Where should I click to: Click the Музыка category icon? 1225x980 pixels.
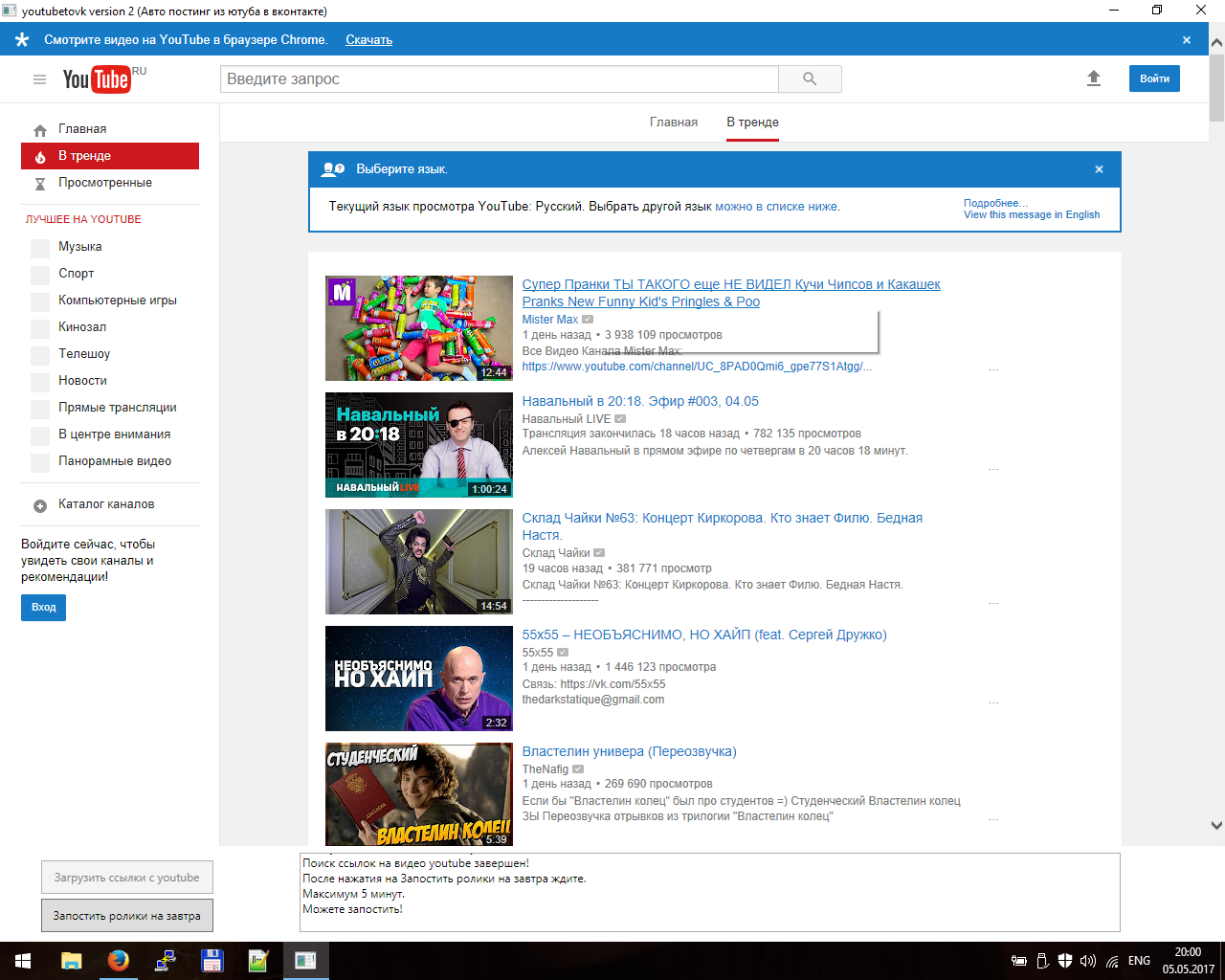(x=40, y=248)
